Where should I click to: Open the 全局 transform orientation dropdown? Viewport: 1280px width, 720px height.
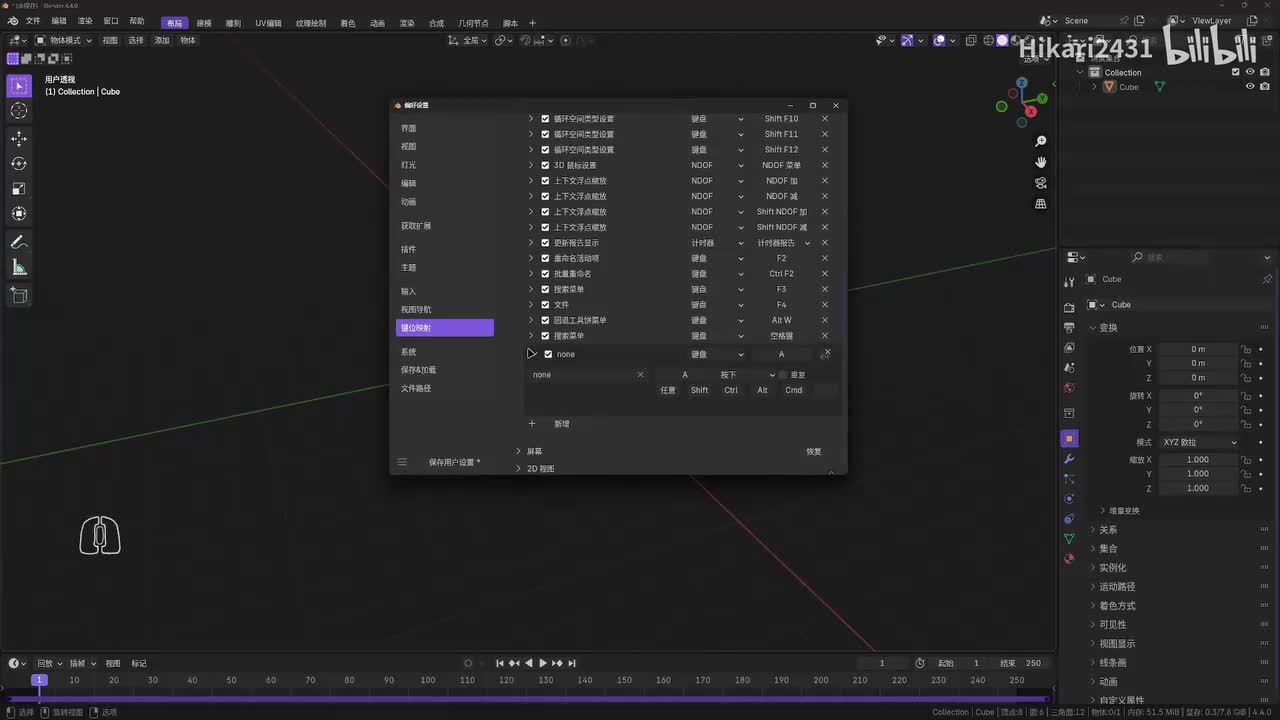[x=469, y=40]
